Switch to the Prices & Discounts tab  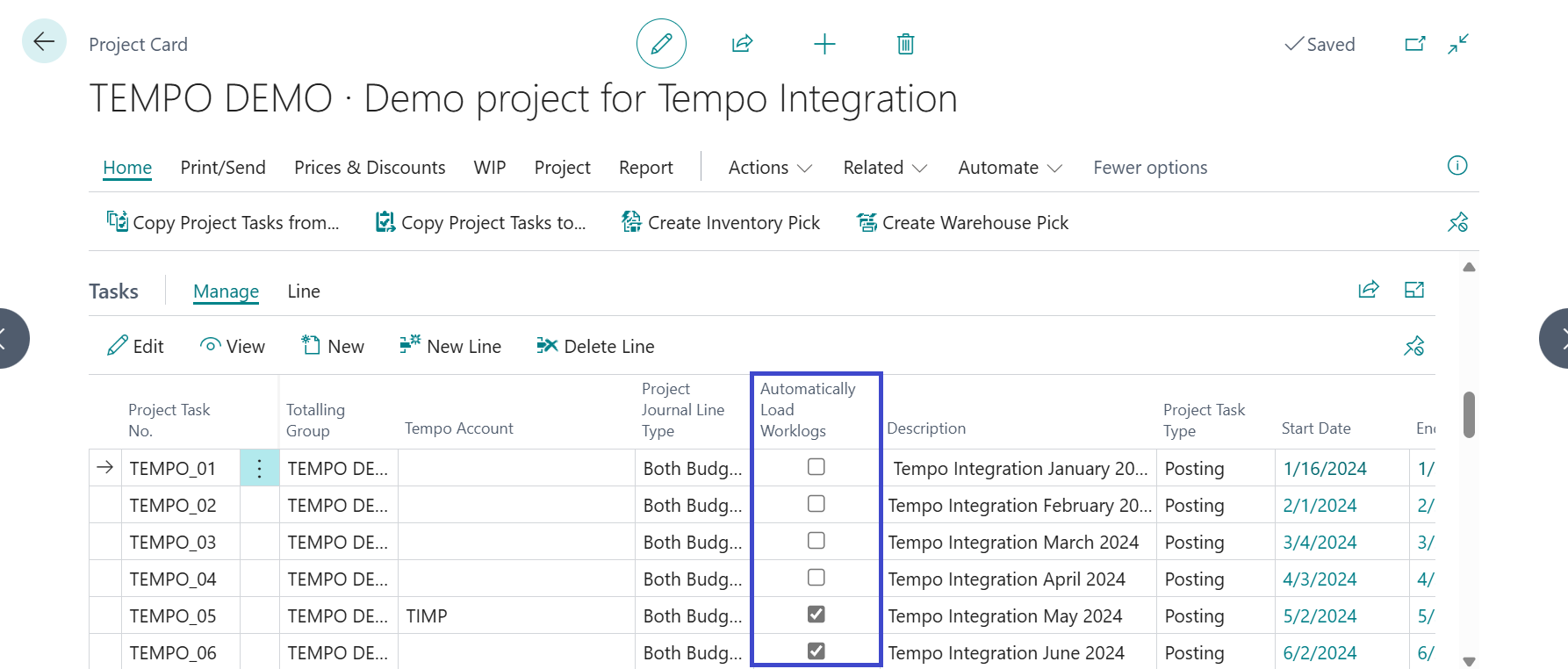370,168
